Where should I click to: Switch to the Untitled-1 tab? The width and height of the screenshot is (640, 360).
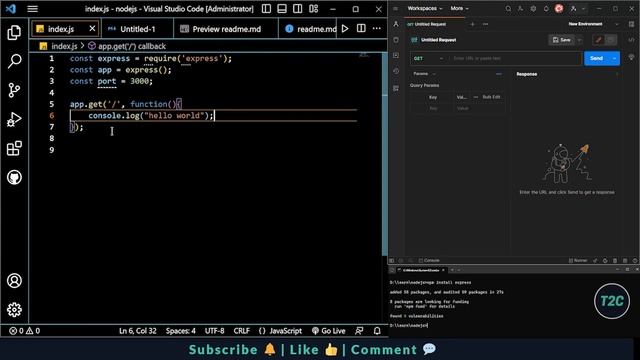pyautogui.click(x=137, y=29)
